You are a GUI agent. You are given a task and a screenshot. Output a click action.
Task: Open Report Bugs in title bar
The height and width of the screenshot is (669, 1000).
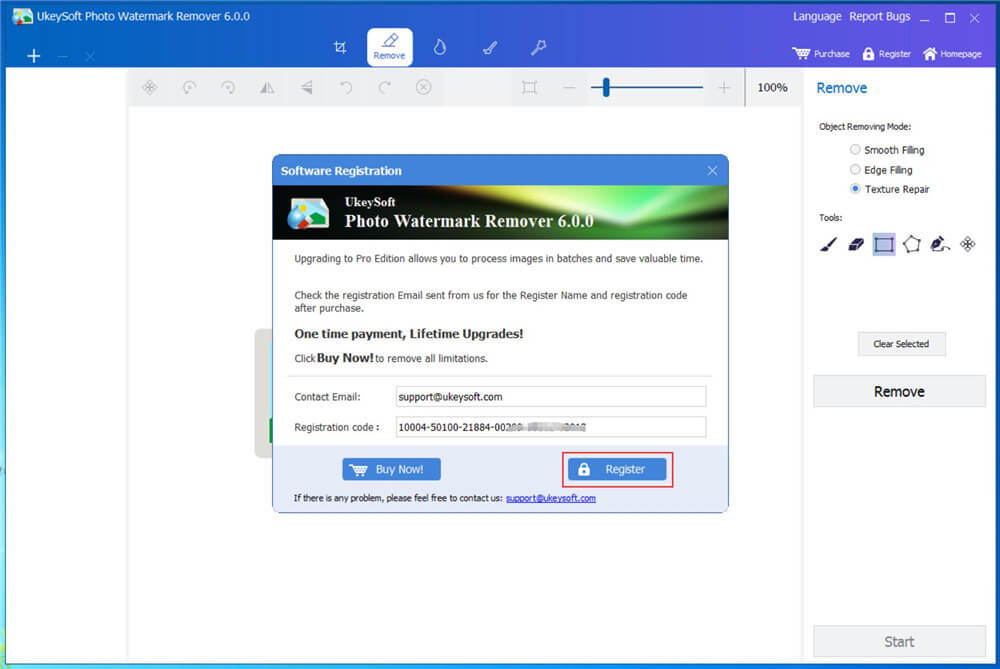(x=880, y=17)
